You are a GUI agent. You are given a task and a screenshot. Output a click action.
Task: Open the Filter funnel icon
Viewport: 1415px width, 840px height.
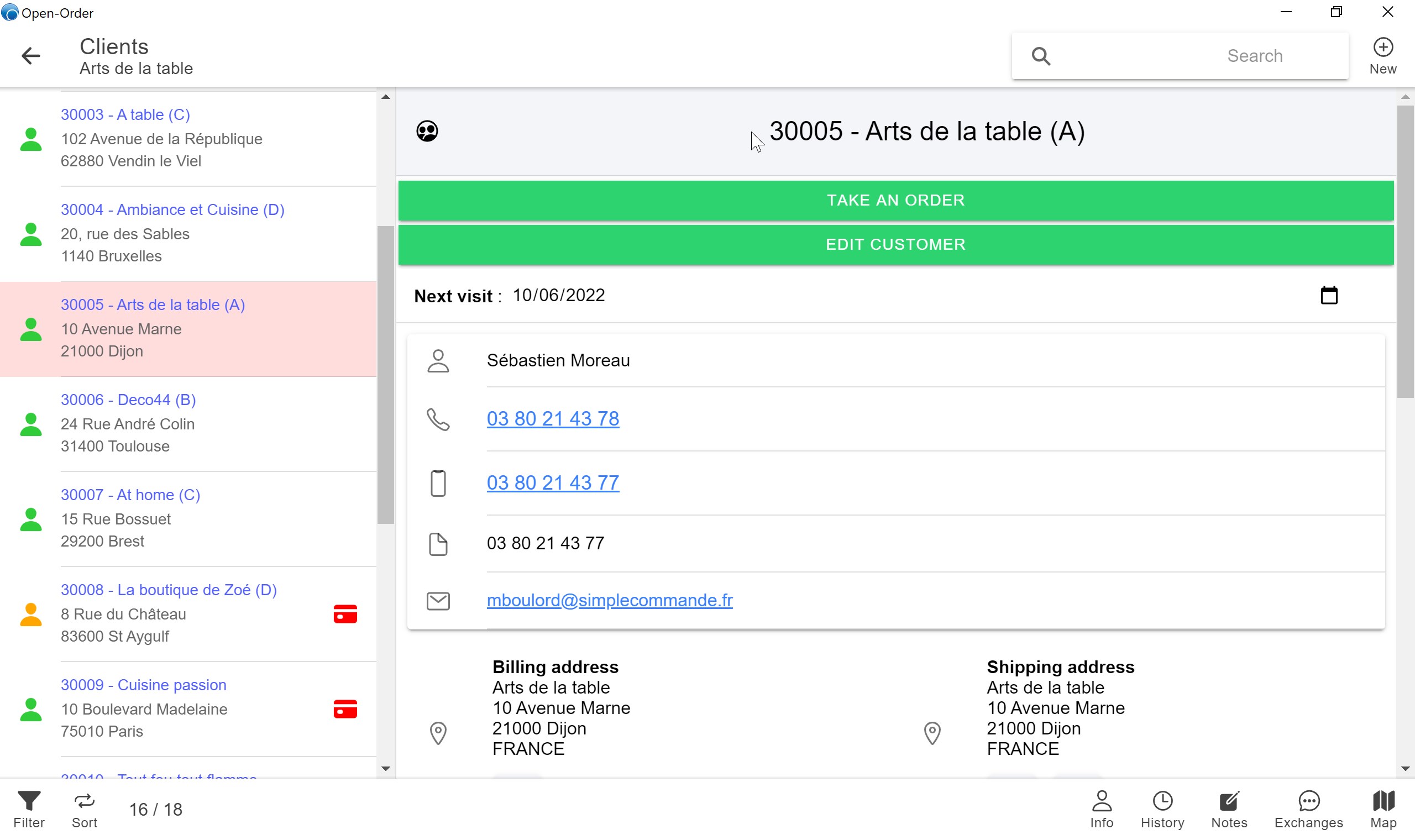coord(29,801)
